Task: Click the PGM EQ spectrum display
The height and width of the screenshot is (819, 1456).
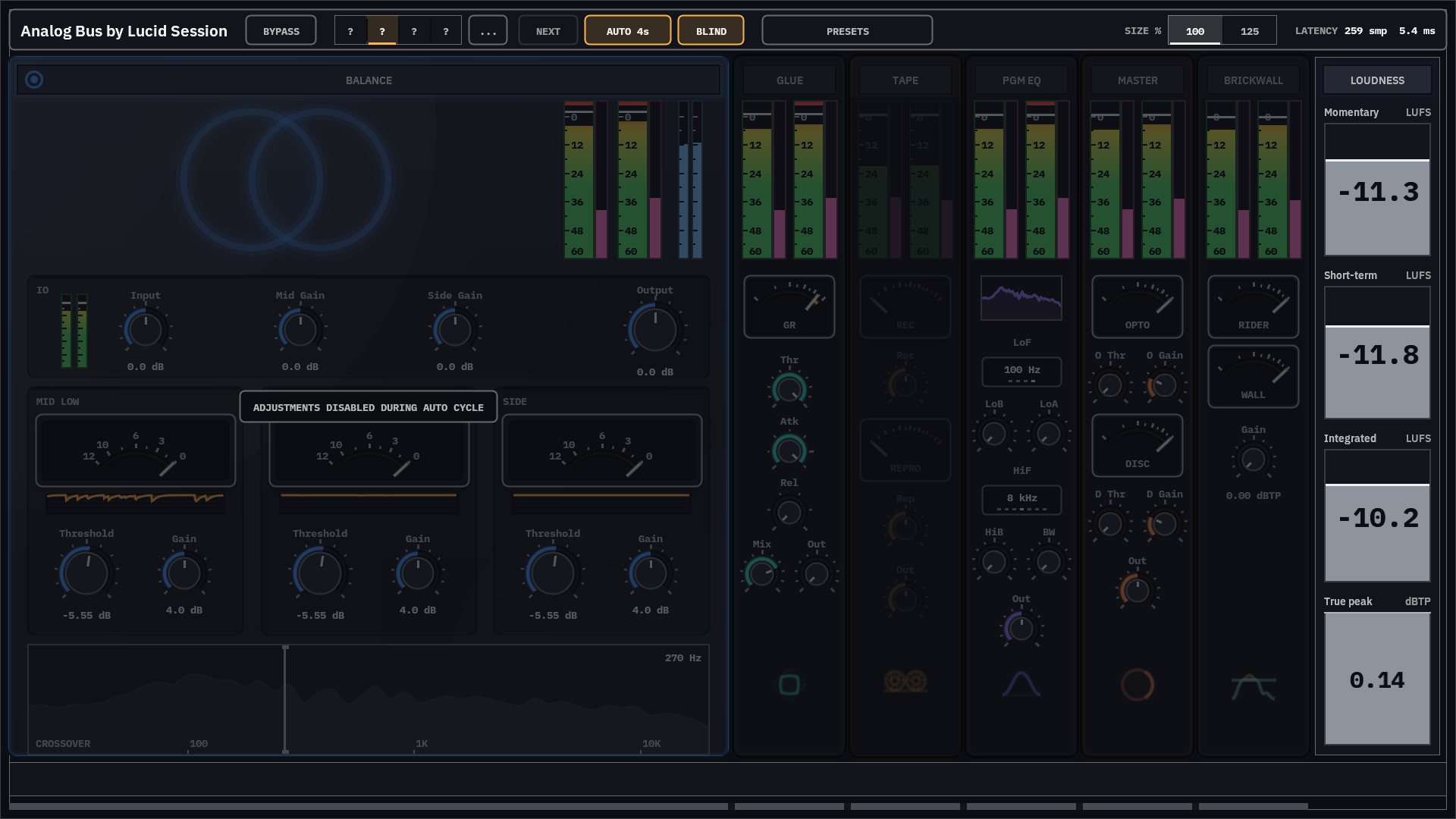Action: point(1021,298)
